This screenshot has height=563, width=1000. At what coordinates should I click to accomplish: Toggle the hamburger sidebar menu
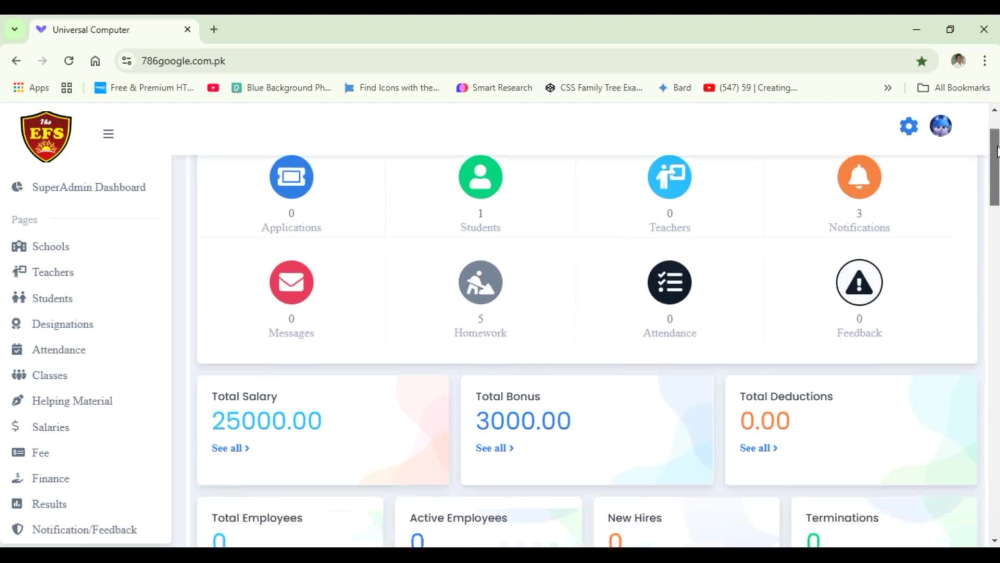(108, 134)
